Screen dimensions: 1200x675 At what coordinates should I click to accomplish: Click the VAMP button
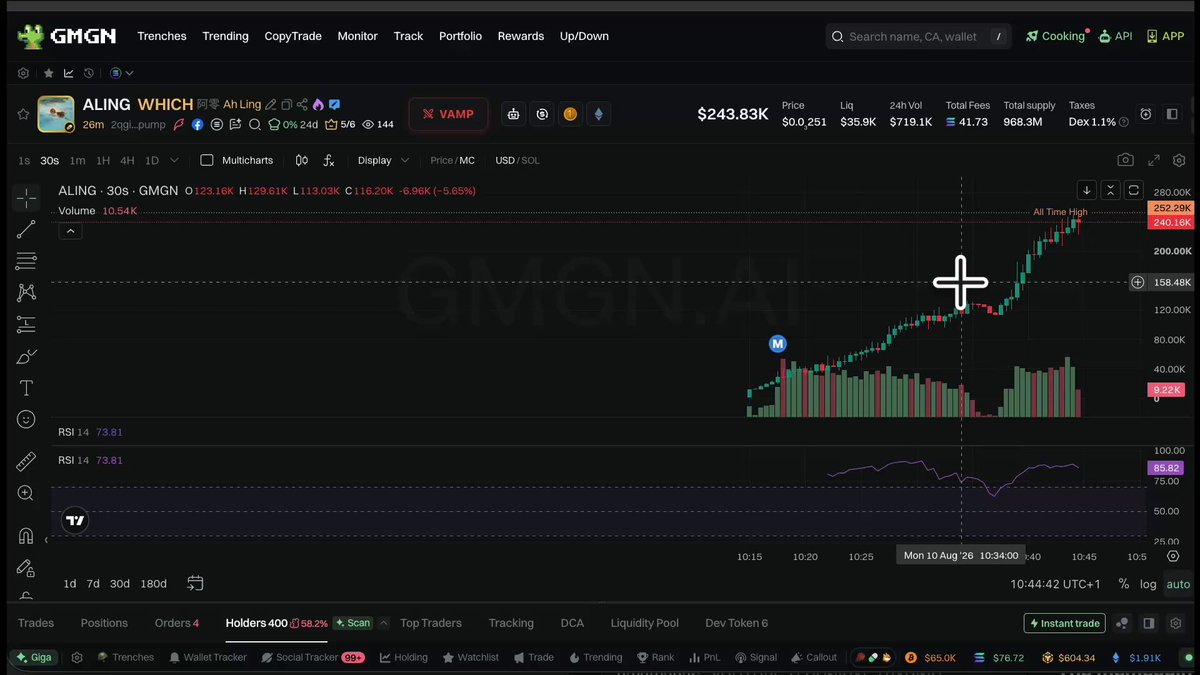click(448, 114)
